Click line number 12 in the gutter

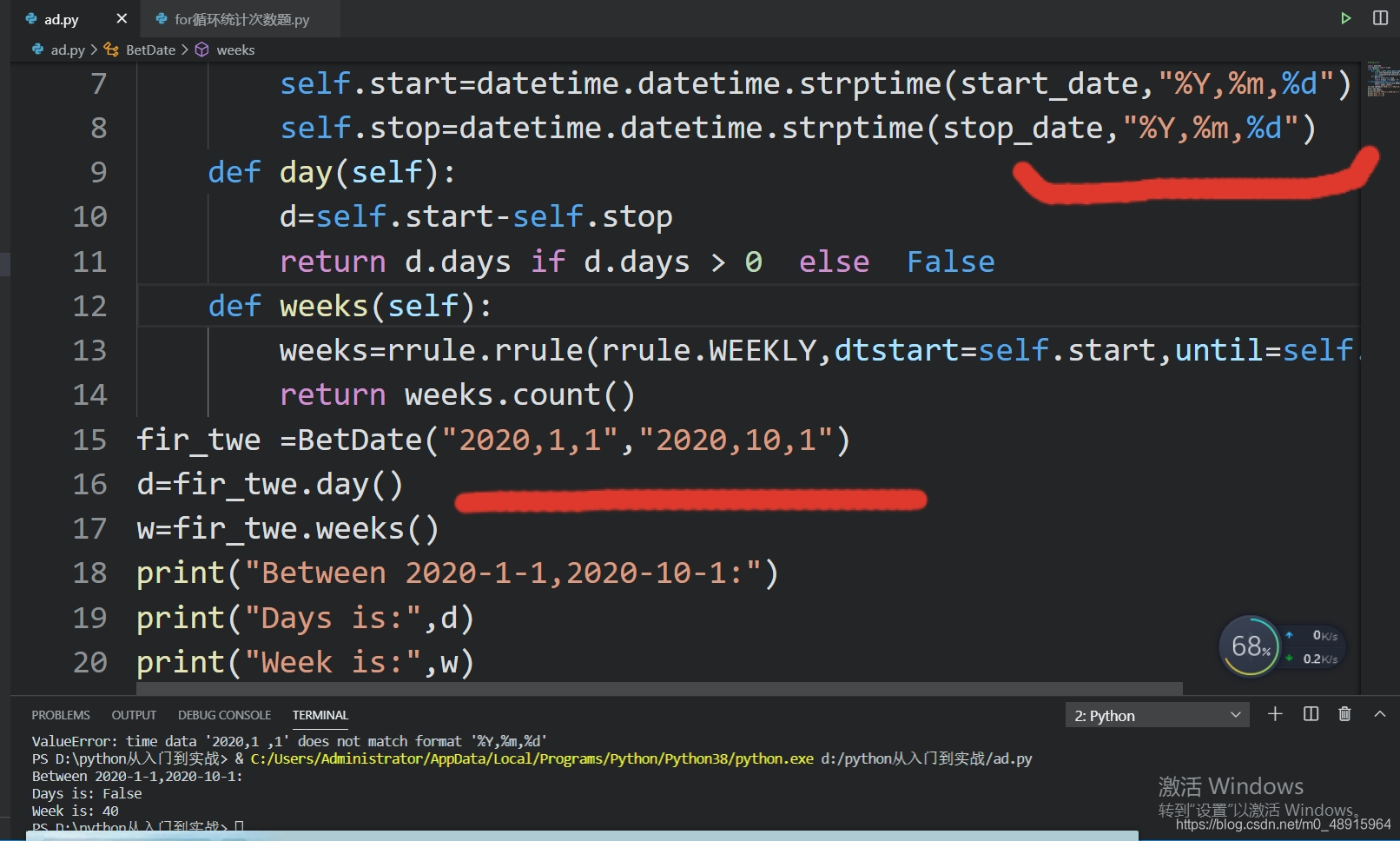(x=89, y=306)
